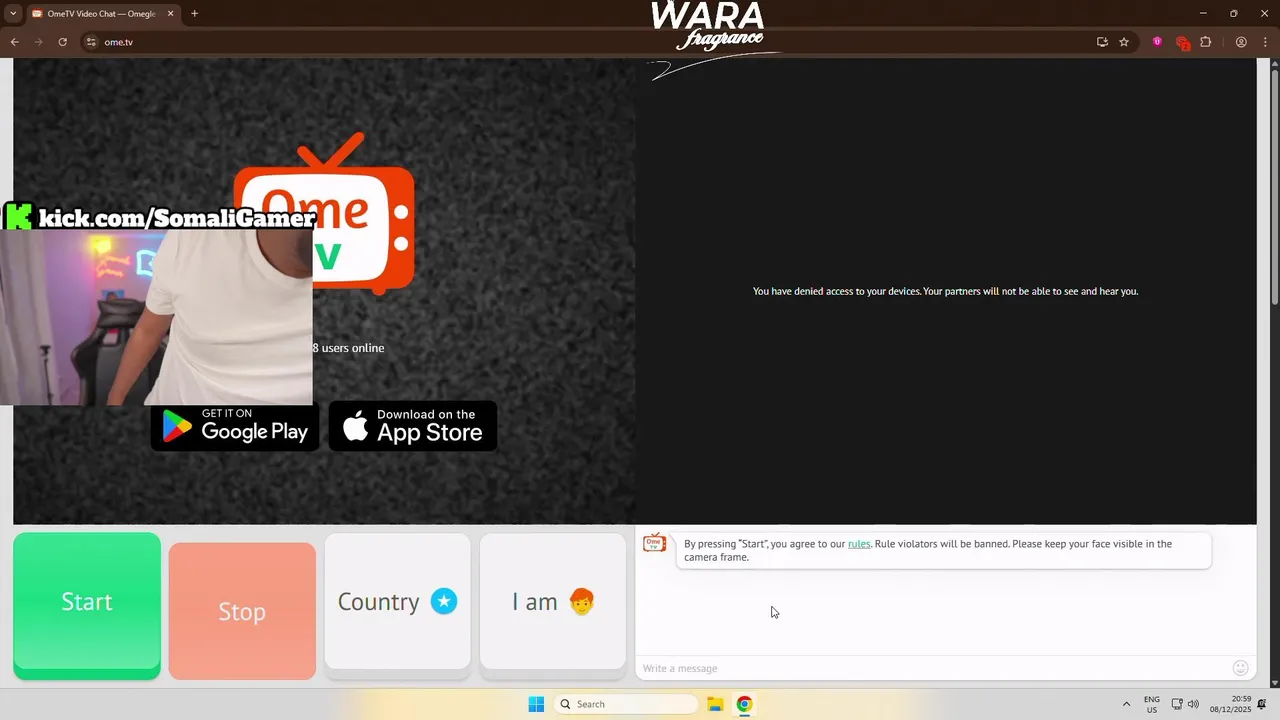Close the OmeTV Video Chat tab

(x=170, y=14)
